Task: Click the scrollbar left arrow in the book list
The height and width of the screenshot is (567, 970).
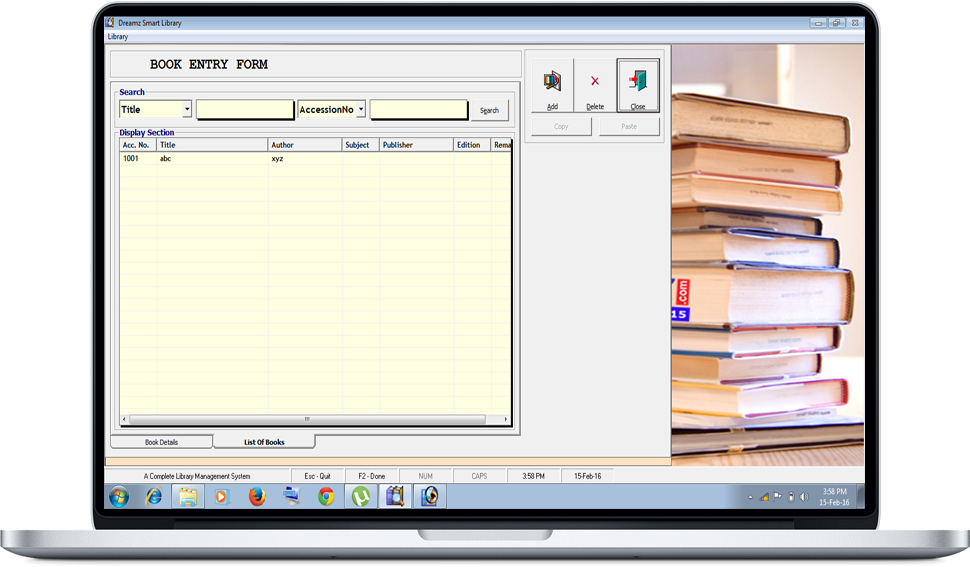Action: [124, 419]
